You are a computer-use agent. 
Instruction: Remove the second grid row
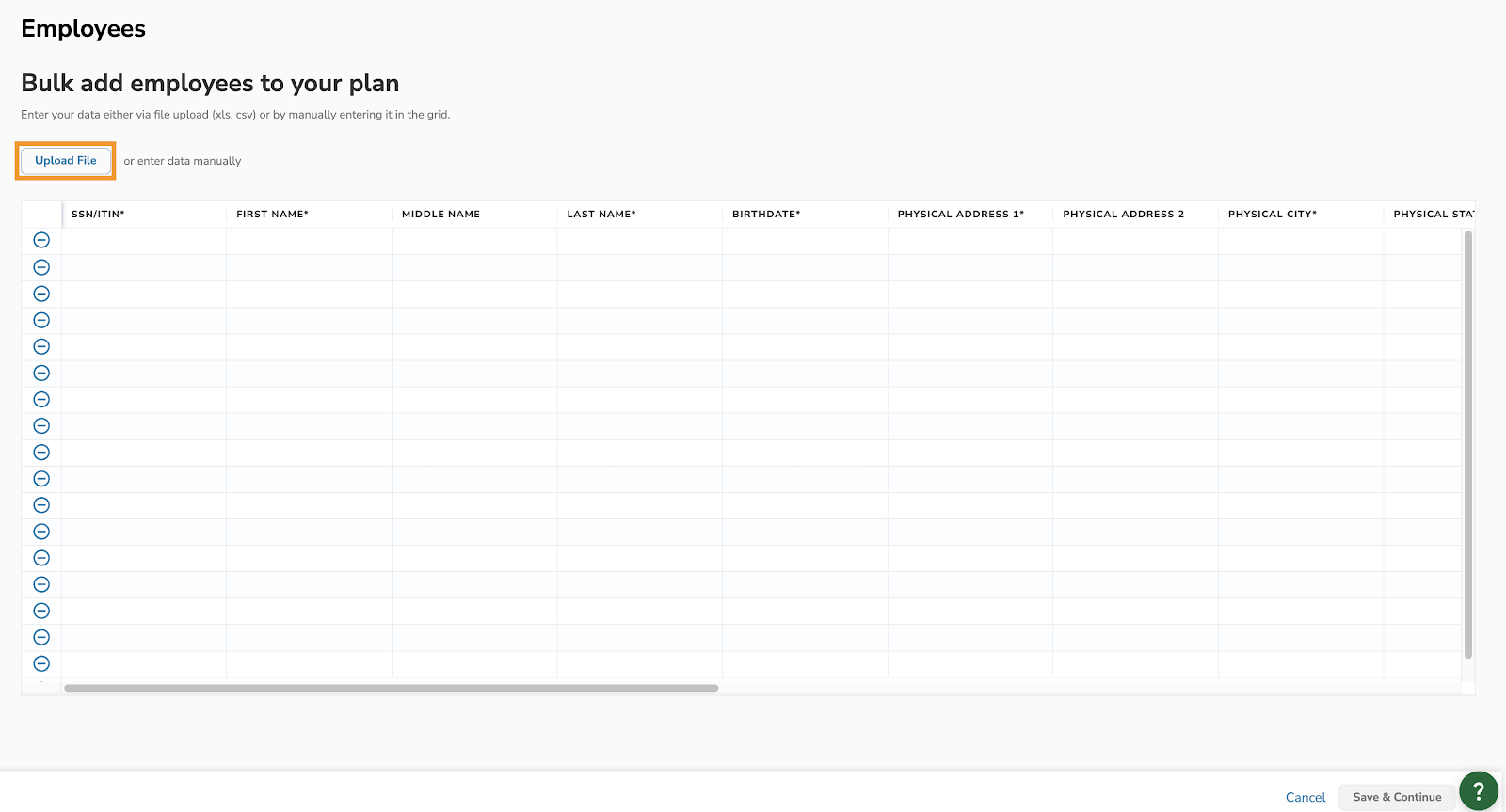41,267
